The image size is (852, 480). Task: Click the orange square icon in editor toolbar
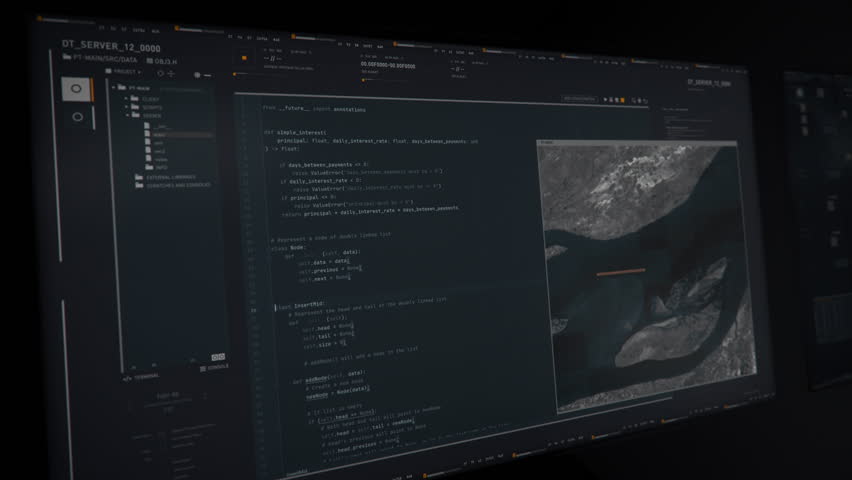coord(622,101)
